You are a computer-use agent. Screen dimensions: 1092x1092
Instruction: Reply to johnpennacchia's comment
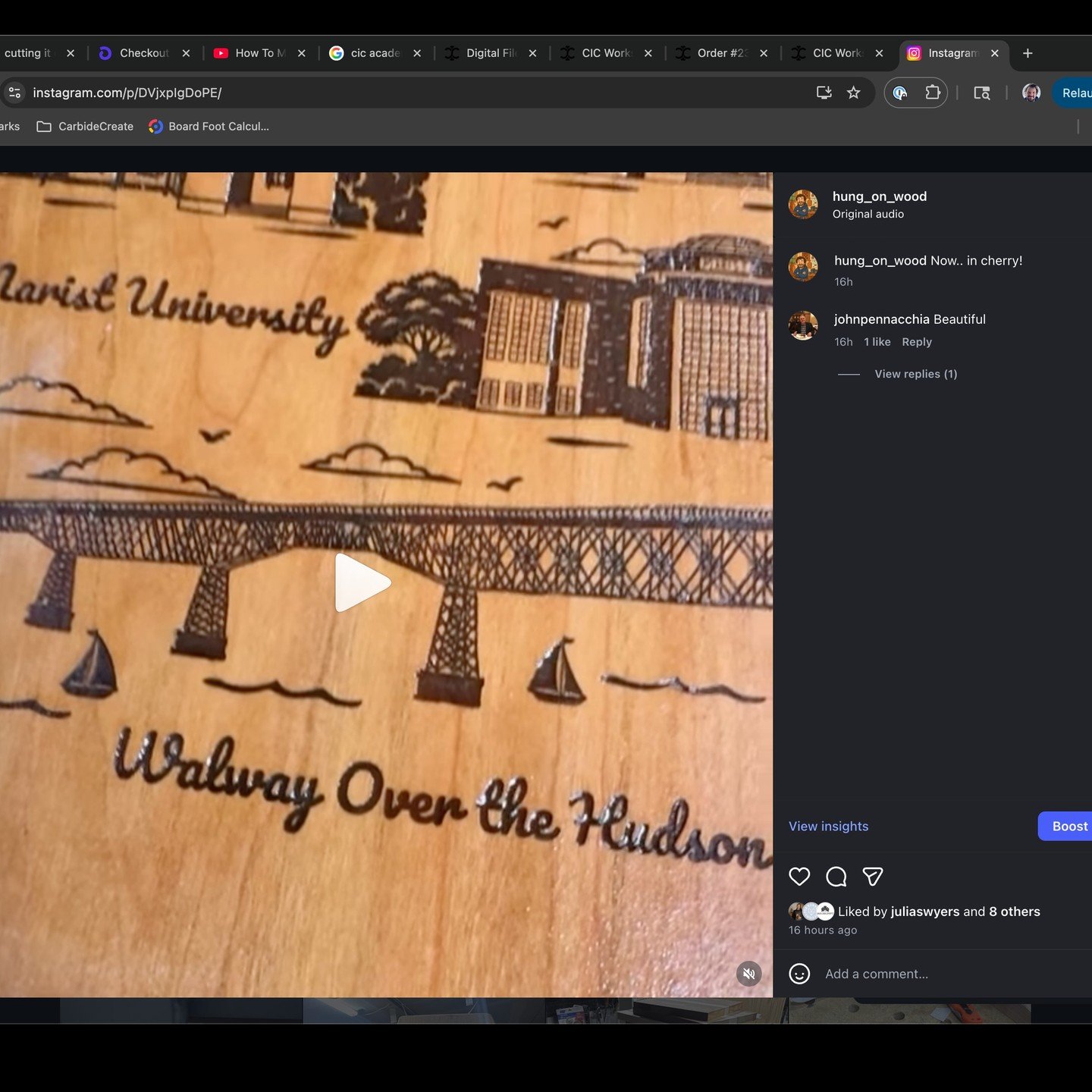[x=917, y=342]
